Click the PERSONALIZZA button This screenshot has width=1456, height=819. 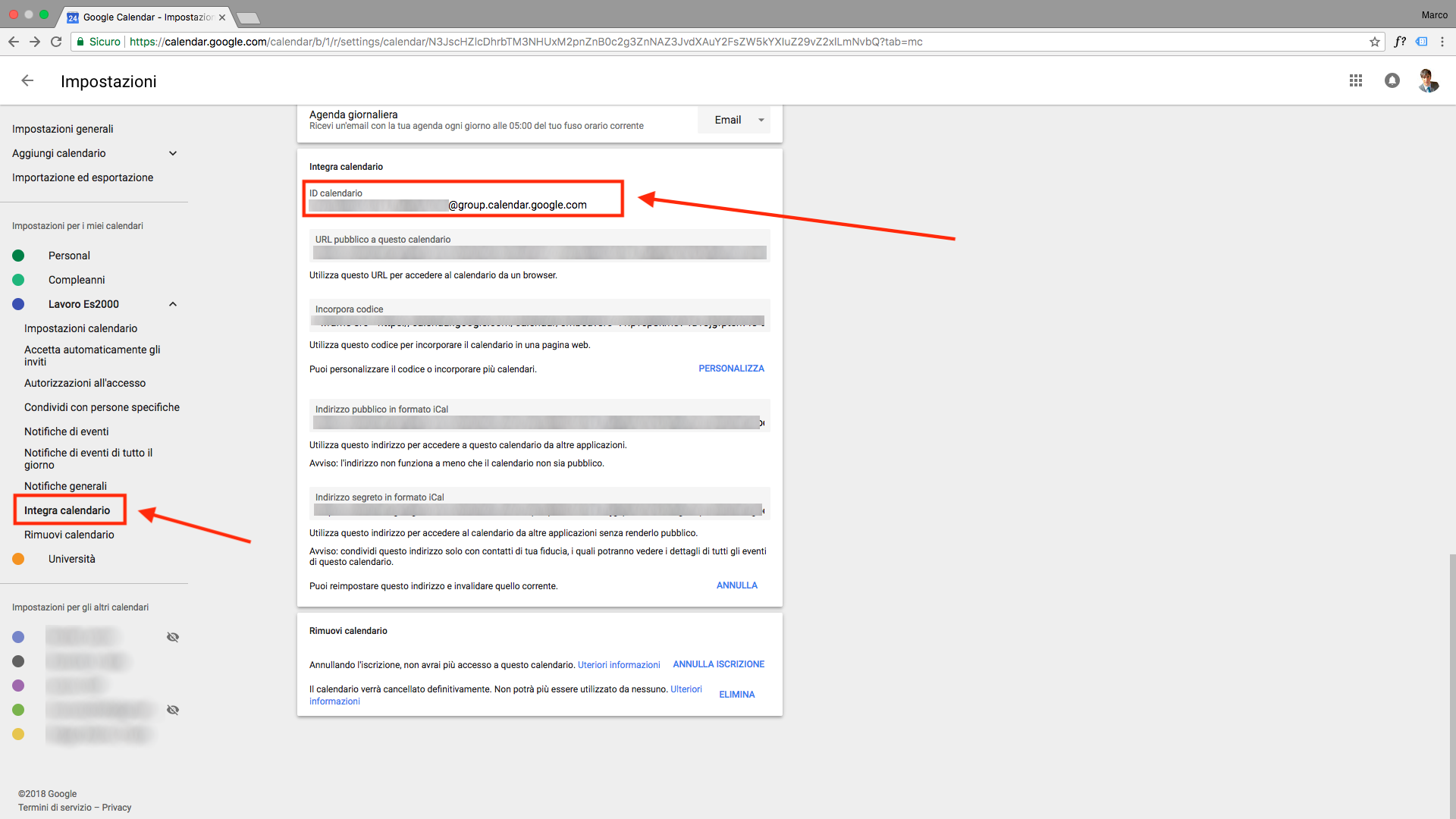[x=731, y=369]
